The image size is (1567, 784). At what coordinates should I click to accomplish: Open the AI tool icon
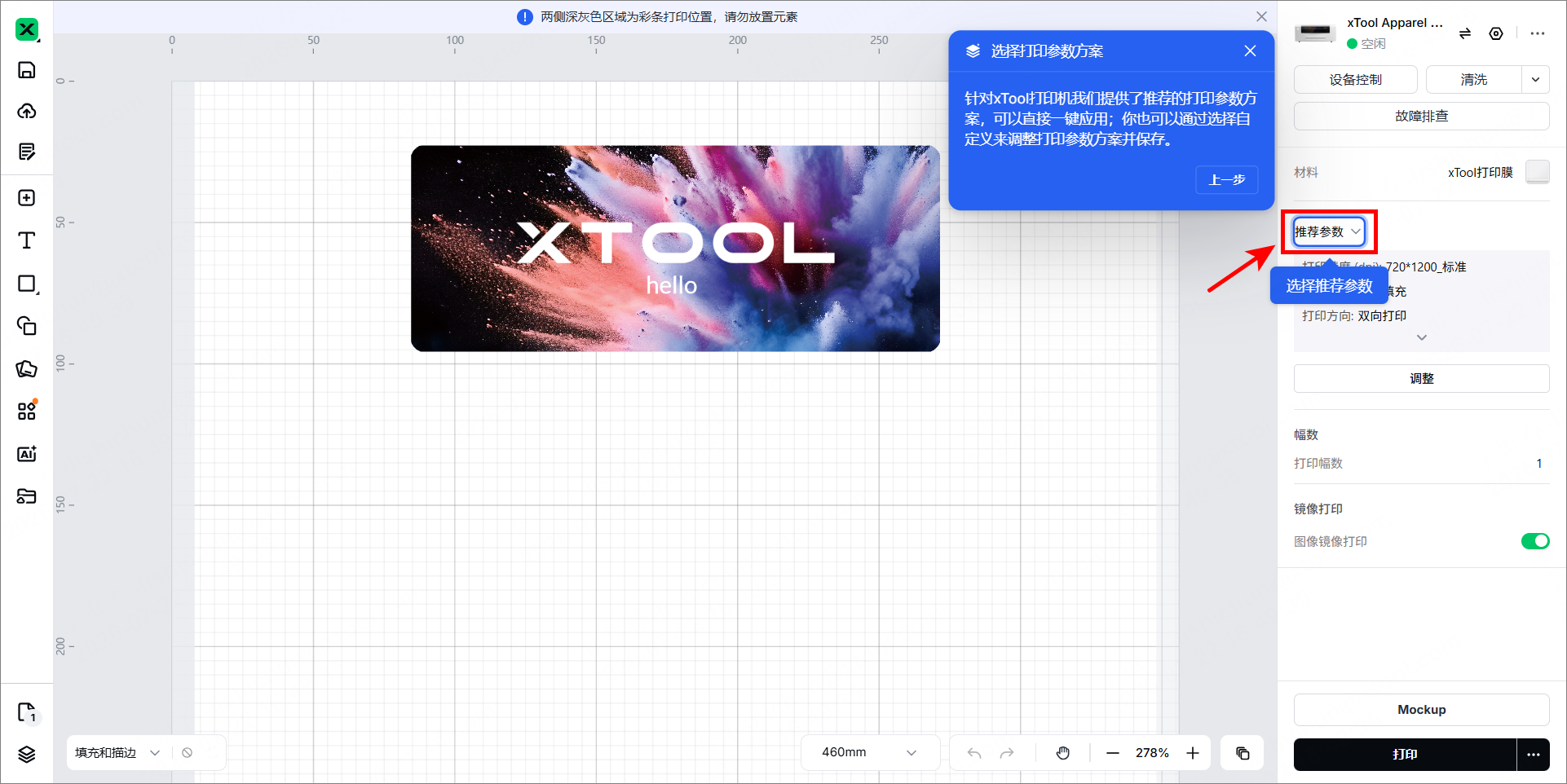(27, 454)
